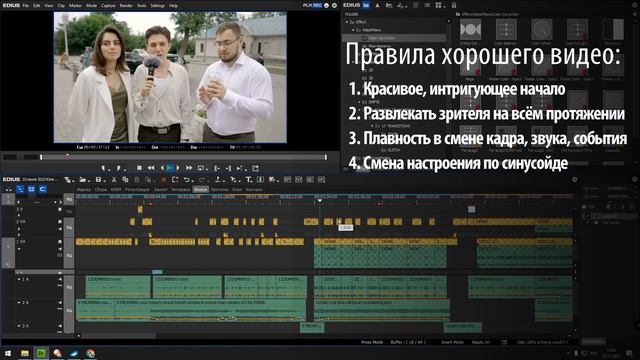Viewport: 640px width, 360px height.
Task: Toggle the third blue timeline mode button
Action: click(x=42, y=189)
